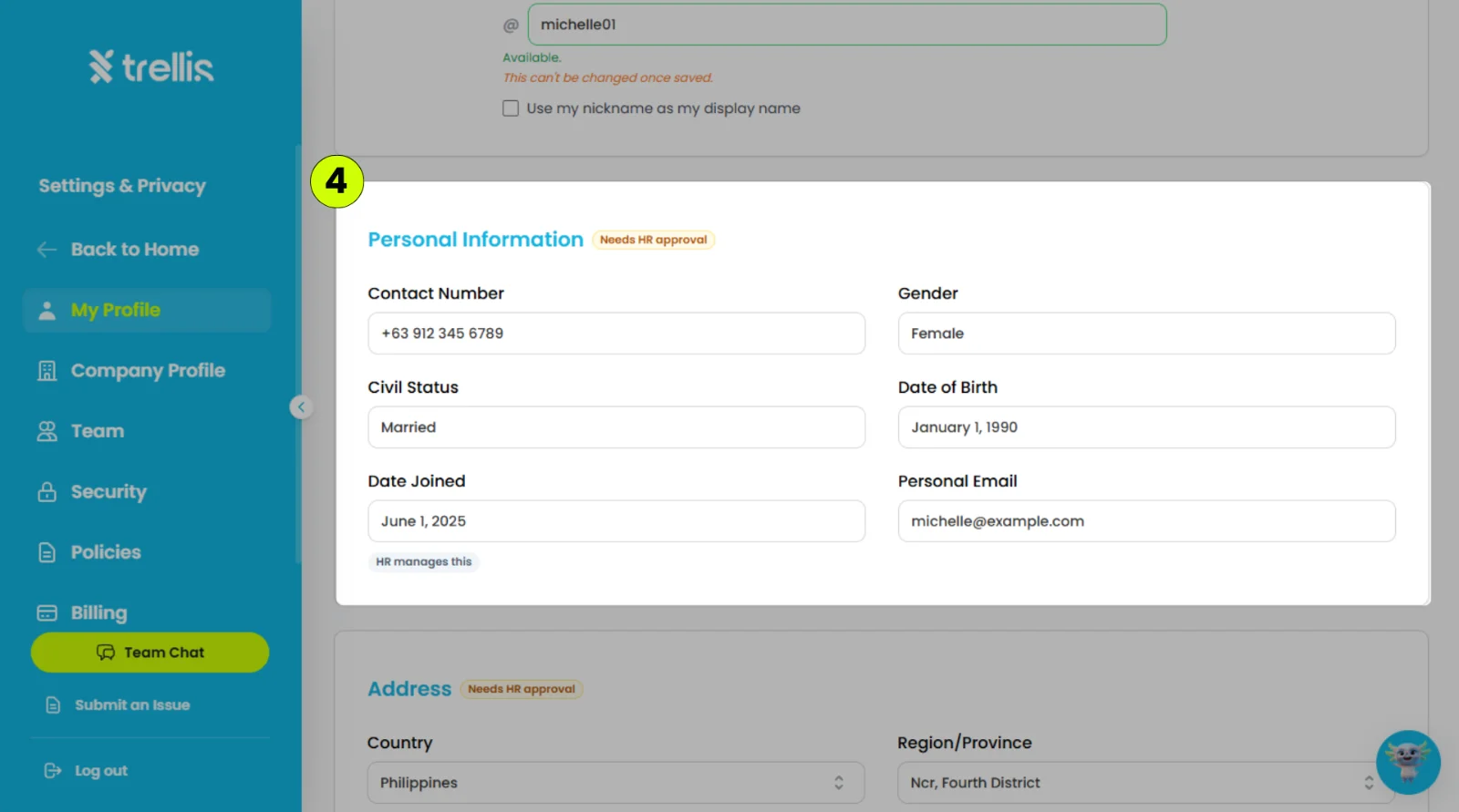1459x812 pixels.
Task: Click the Settings & Privacy heading
Action: coord(122,186)
